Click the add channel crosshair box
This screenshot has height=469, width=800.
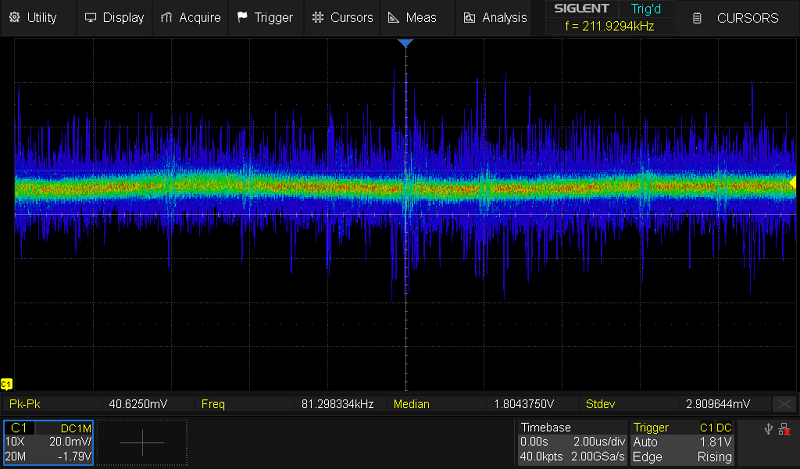(x=142, y=442)
